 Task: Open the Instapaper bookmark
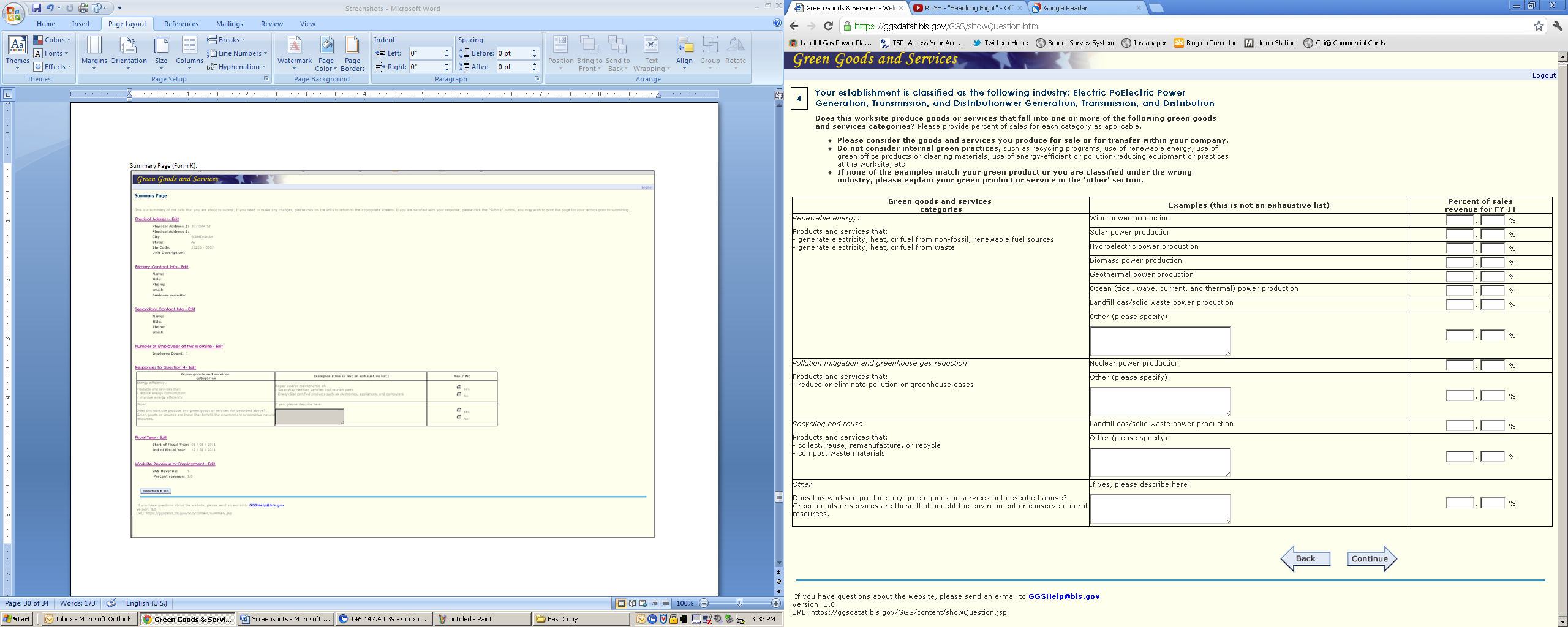1144,43
